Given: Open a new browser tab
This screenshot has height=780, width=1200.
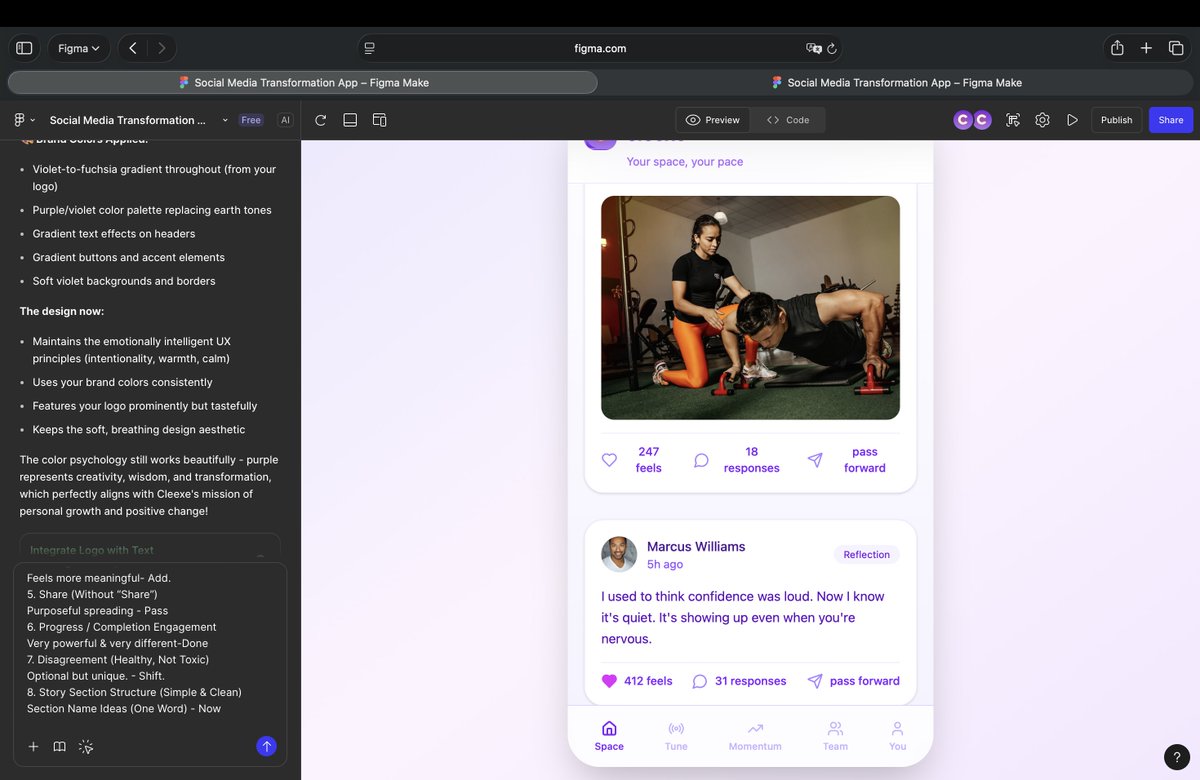Looking at the screenshot, I should [x=1146, y=48].
